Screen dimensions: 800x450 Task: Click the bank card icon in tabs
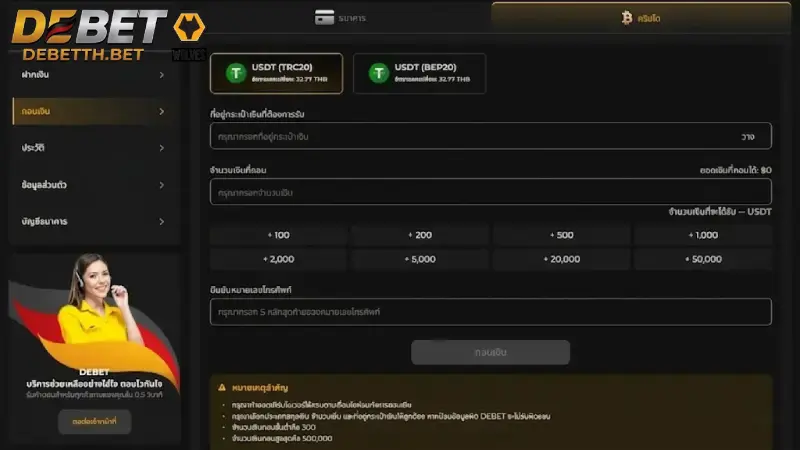324,18
